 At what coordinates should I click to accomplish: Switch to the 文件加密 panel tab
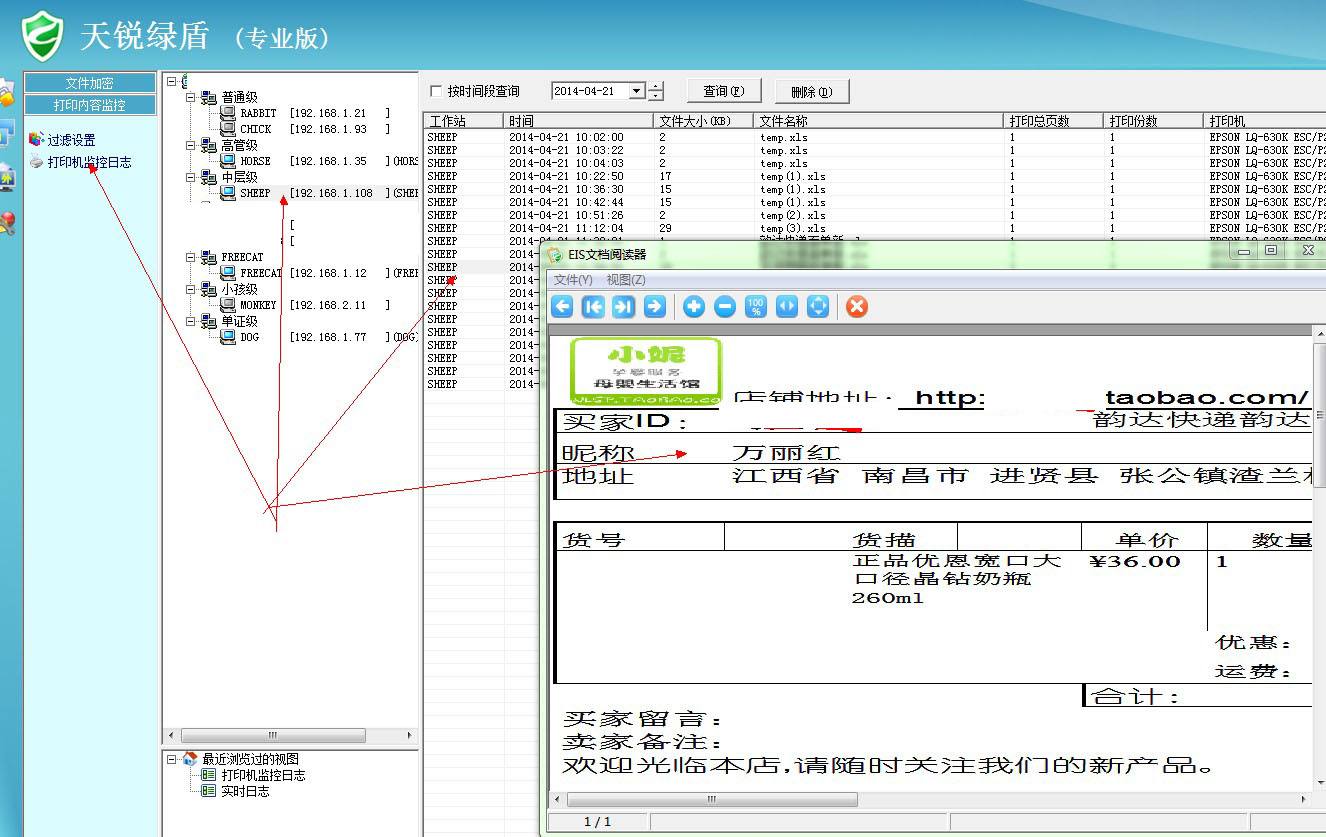click(x=90, y=83)
